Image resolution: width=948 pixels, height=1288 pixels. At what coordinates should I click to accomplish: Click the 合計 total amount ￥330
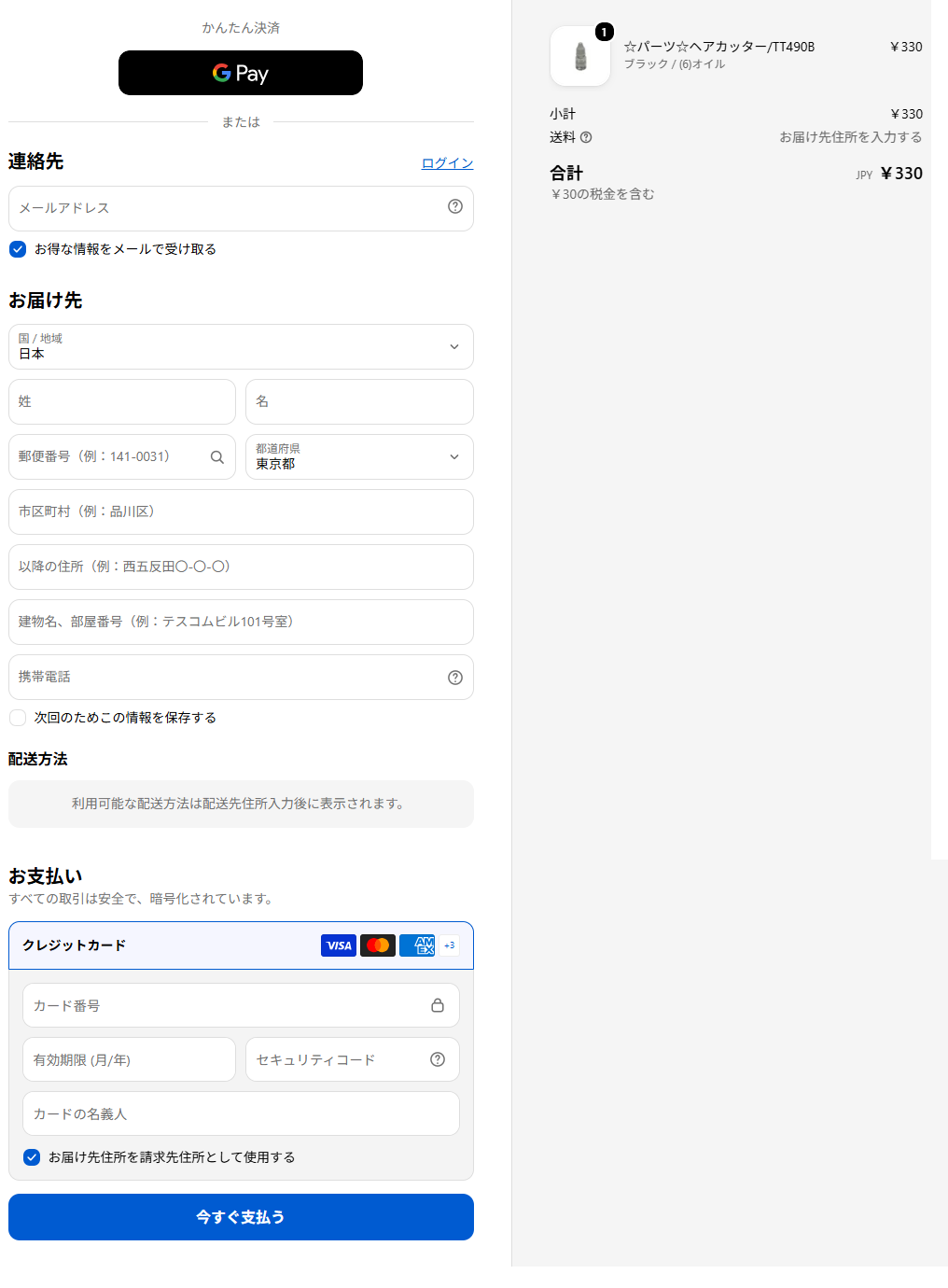(901, 174)
